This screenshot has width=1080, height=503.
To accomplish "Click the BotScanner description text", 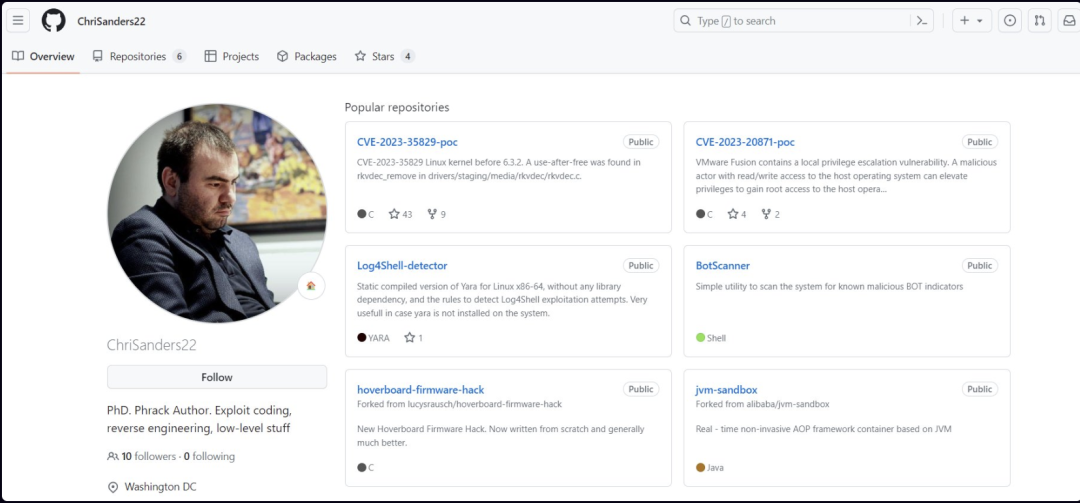I will [829, 286].
